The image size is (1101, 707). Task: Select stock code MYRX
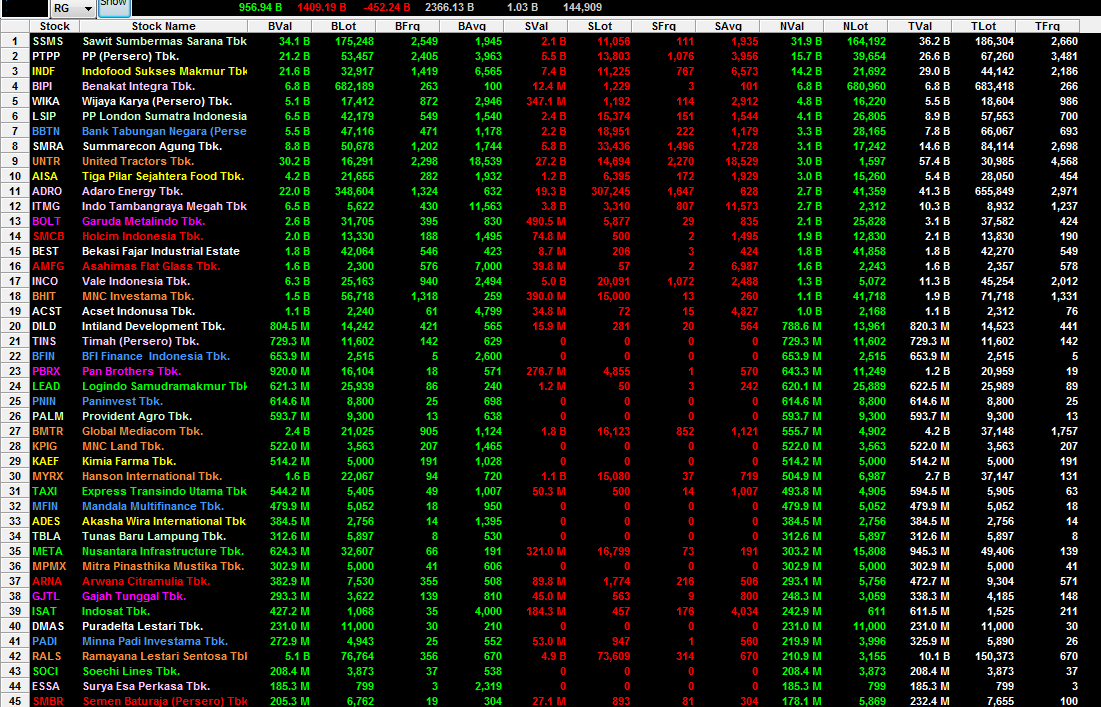point(47,476)
